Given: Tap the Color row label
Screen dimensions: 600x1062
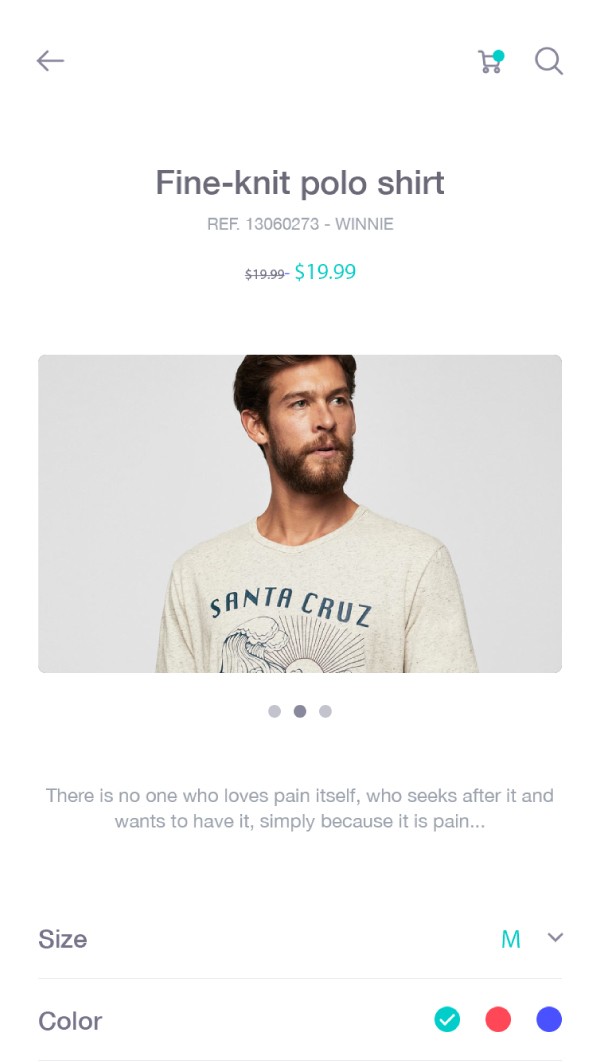Looking at the screenshot, I should coord(70,1021).
